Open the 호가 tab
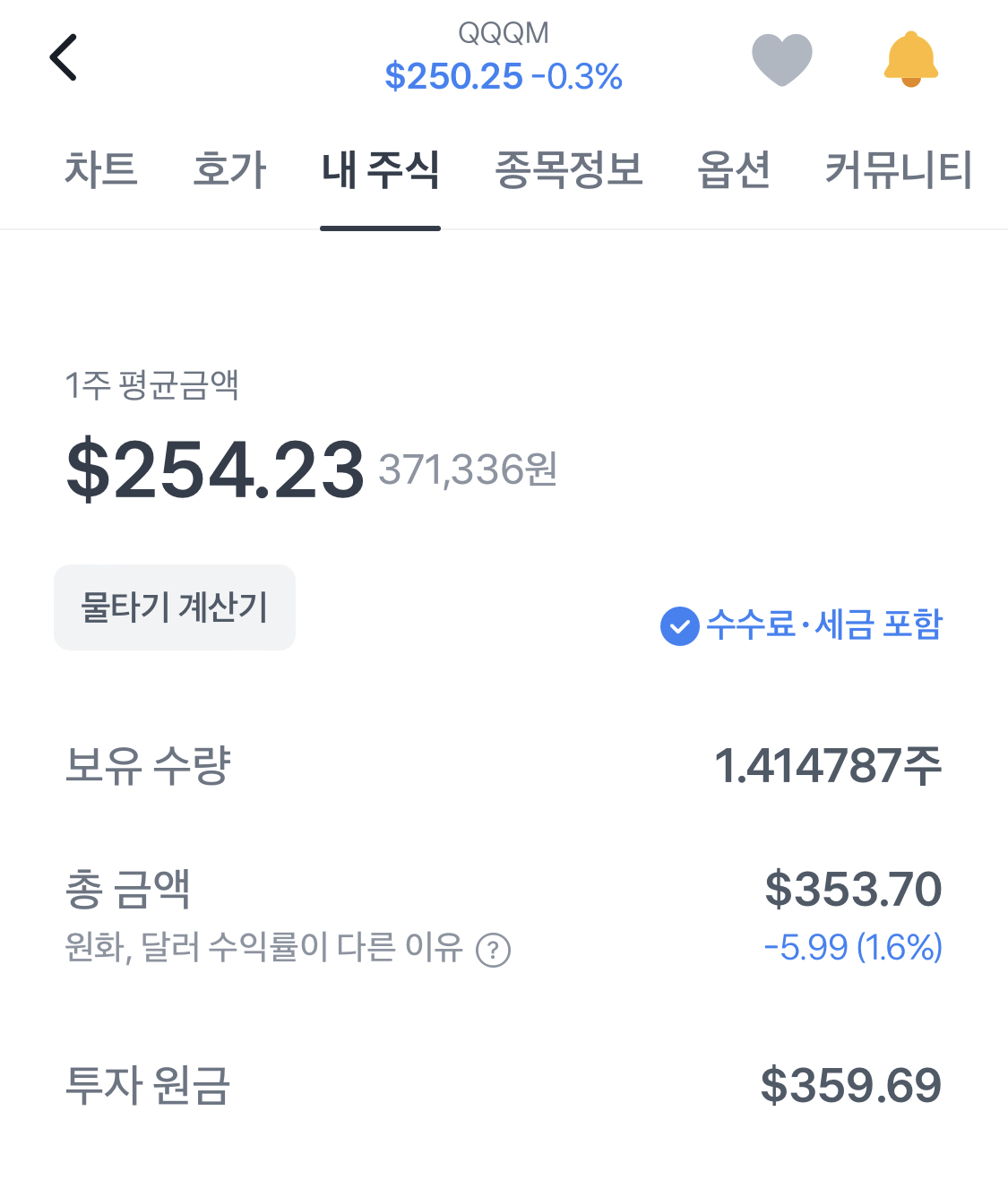This screenshot has width=1008, height=1197. coord(230,169)
